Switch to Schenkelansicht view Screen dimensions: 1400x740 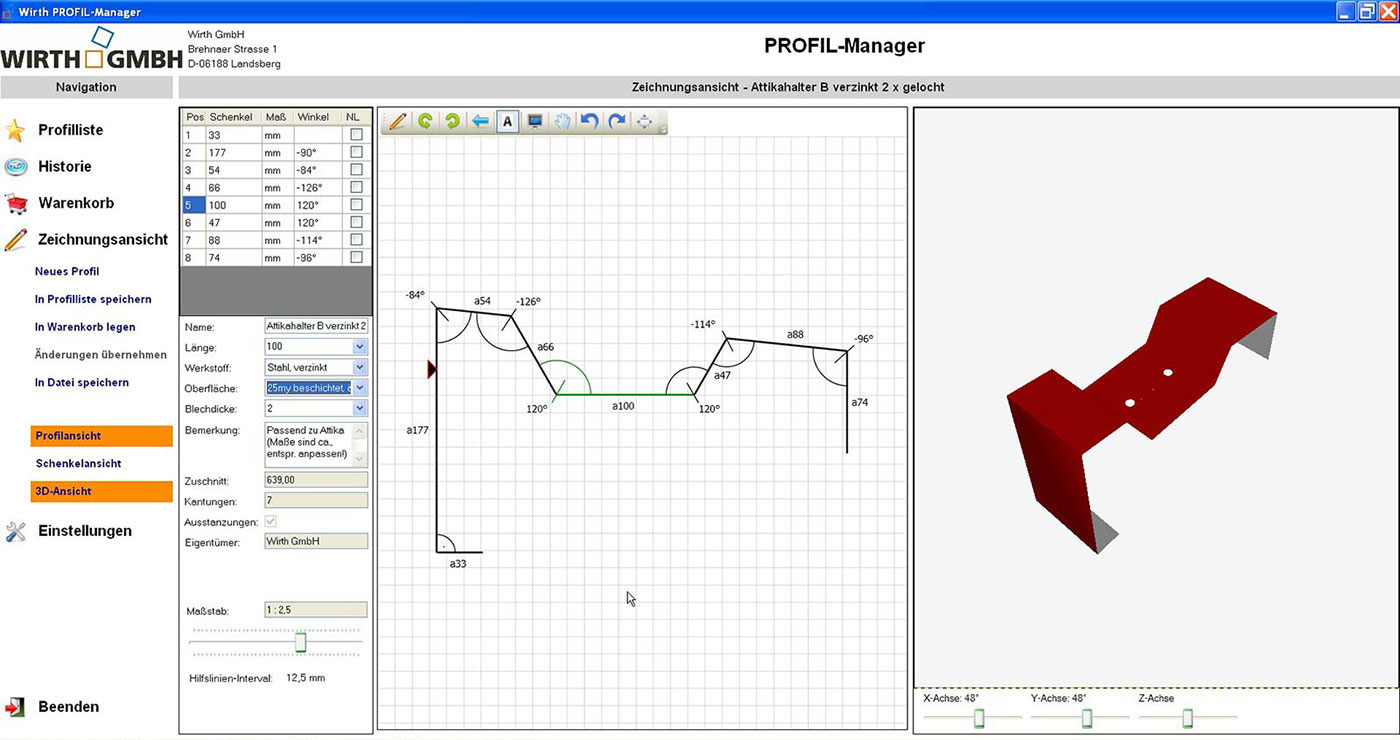[78, 464]
